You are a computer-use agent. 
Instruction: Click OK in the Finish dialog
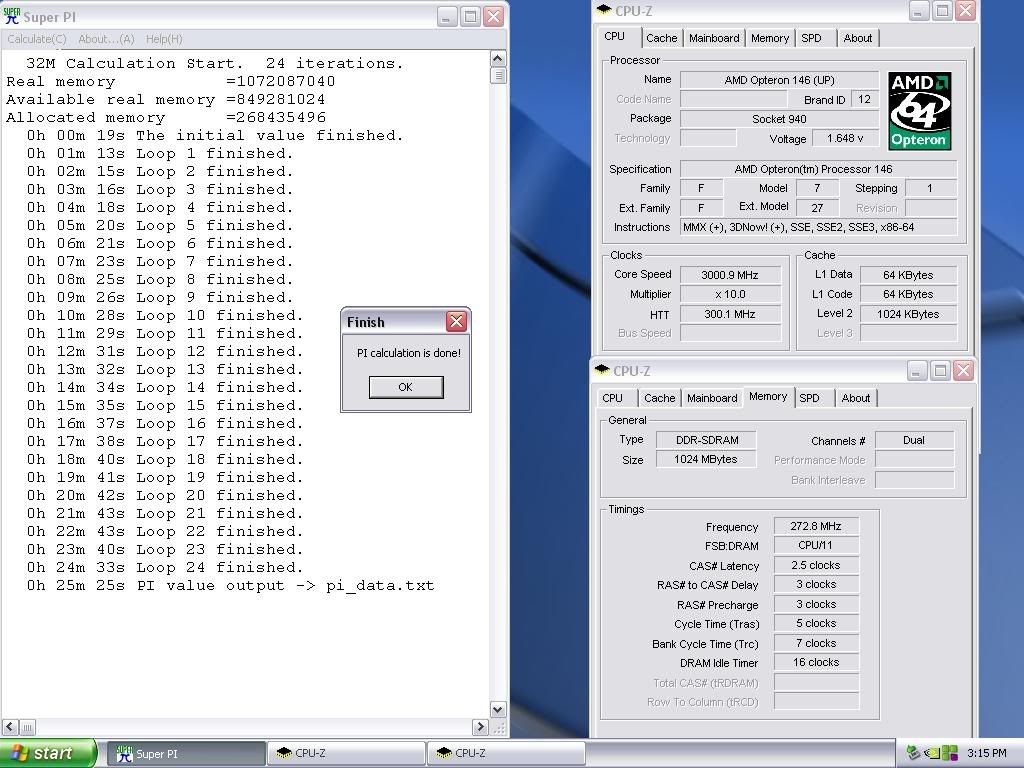pos(405,387)
